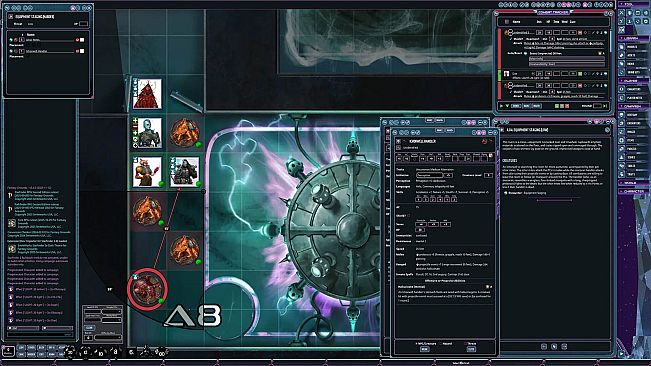Screen dimensions: 651x366
Task: Select the fox character token
Action: [147, 171]
